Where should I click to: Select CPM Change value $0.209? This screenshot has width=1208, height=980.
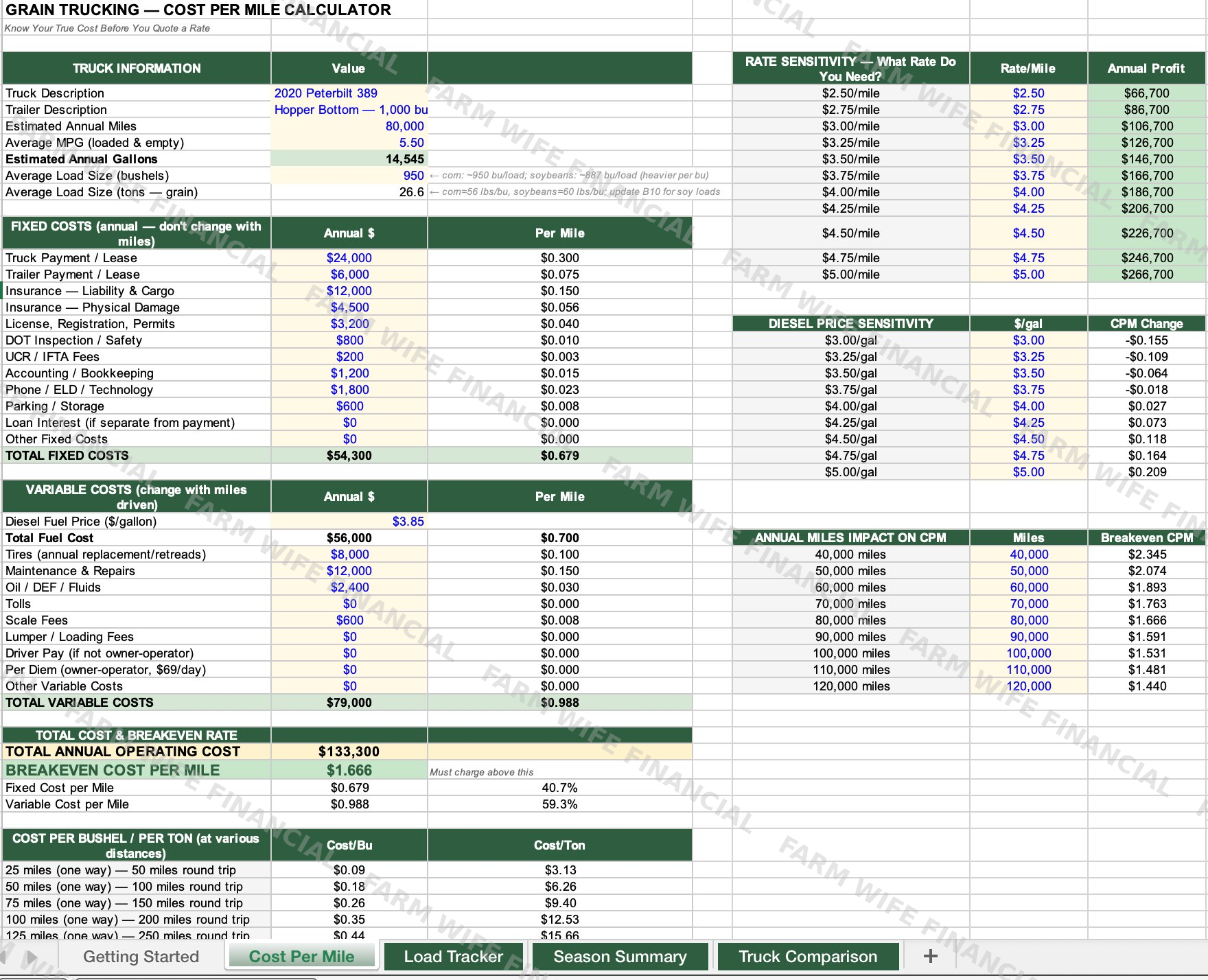(x=1146, y=472)
